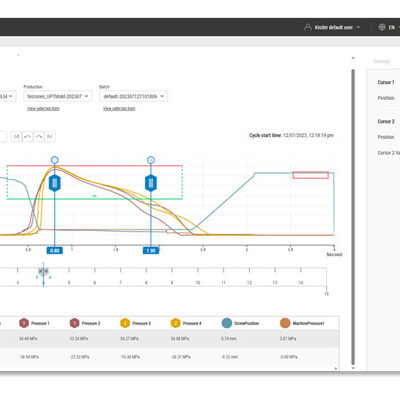Select the Cursor 2 heading in side panel
The width and height of the screenshot is (400, 395).
pyautogui.click(x=386, y=121)
